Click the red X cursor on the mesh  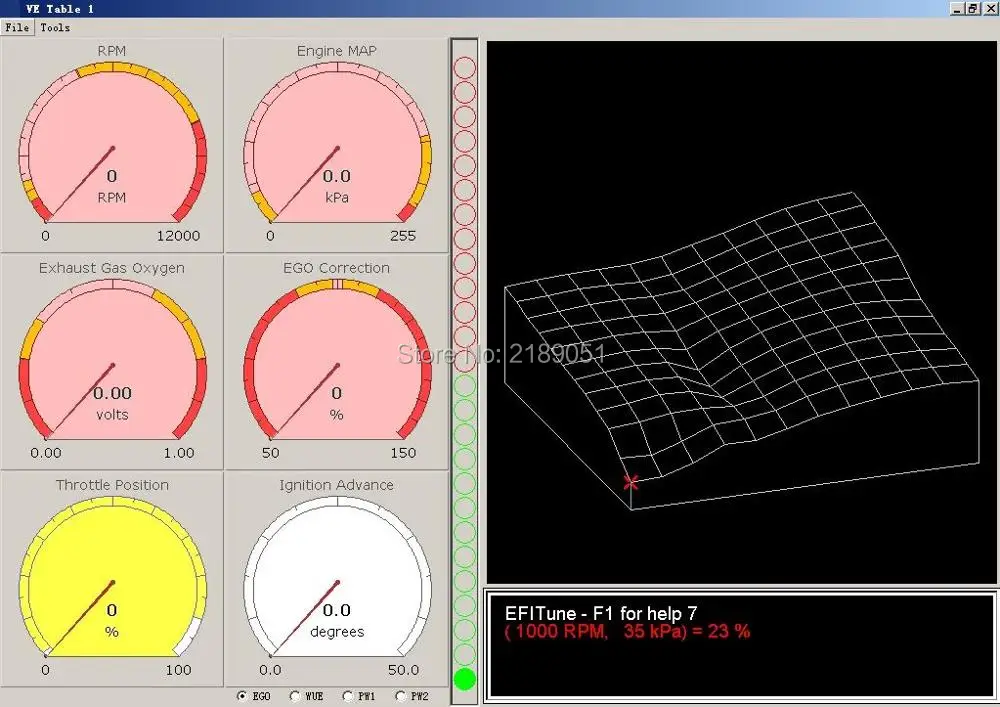631,482
